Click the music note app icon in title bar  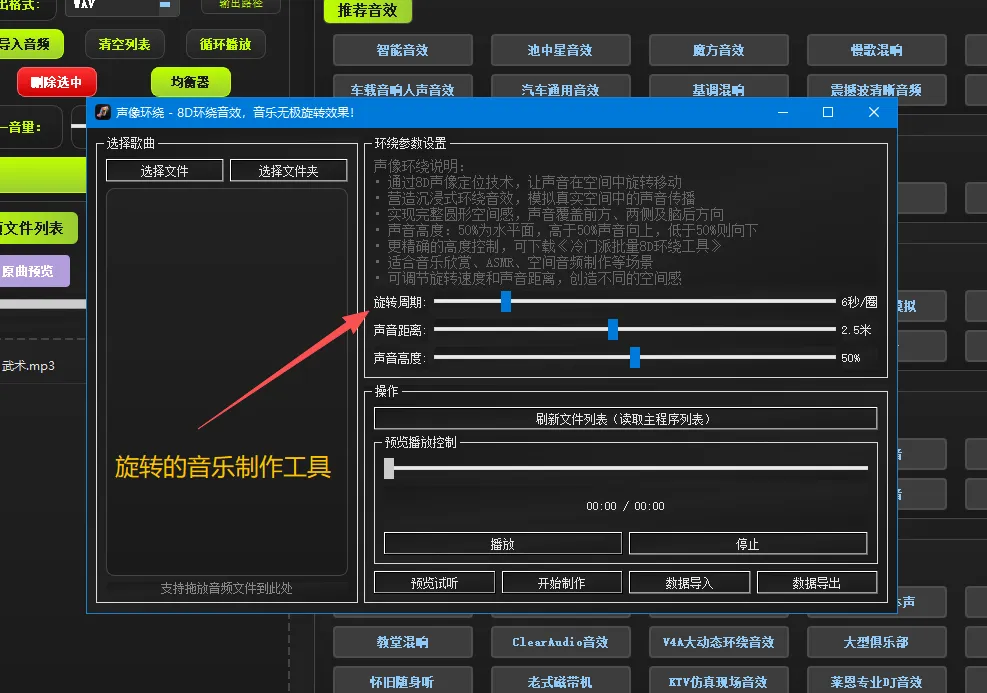click(x=103, y=112)
